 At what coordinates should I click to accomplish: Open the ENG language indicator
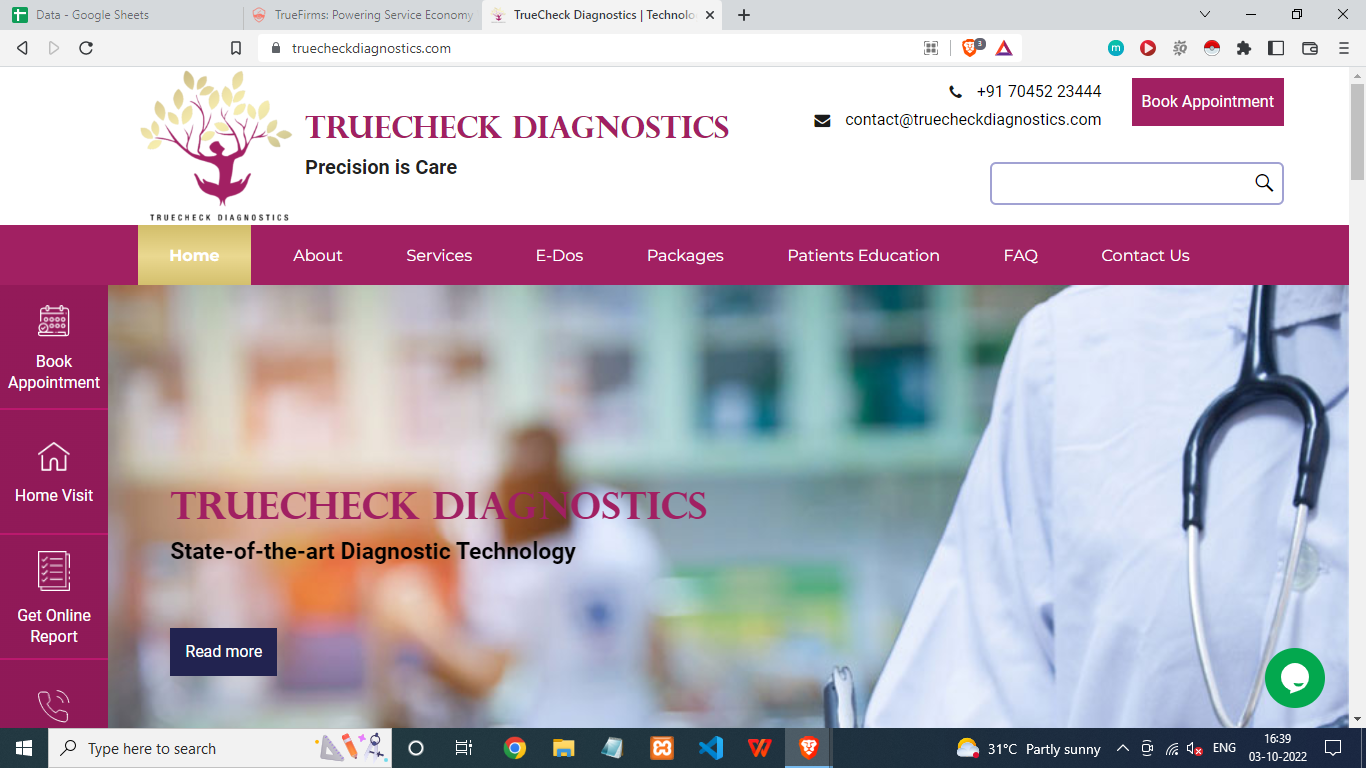(1224, 748)
